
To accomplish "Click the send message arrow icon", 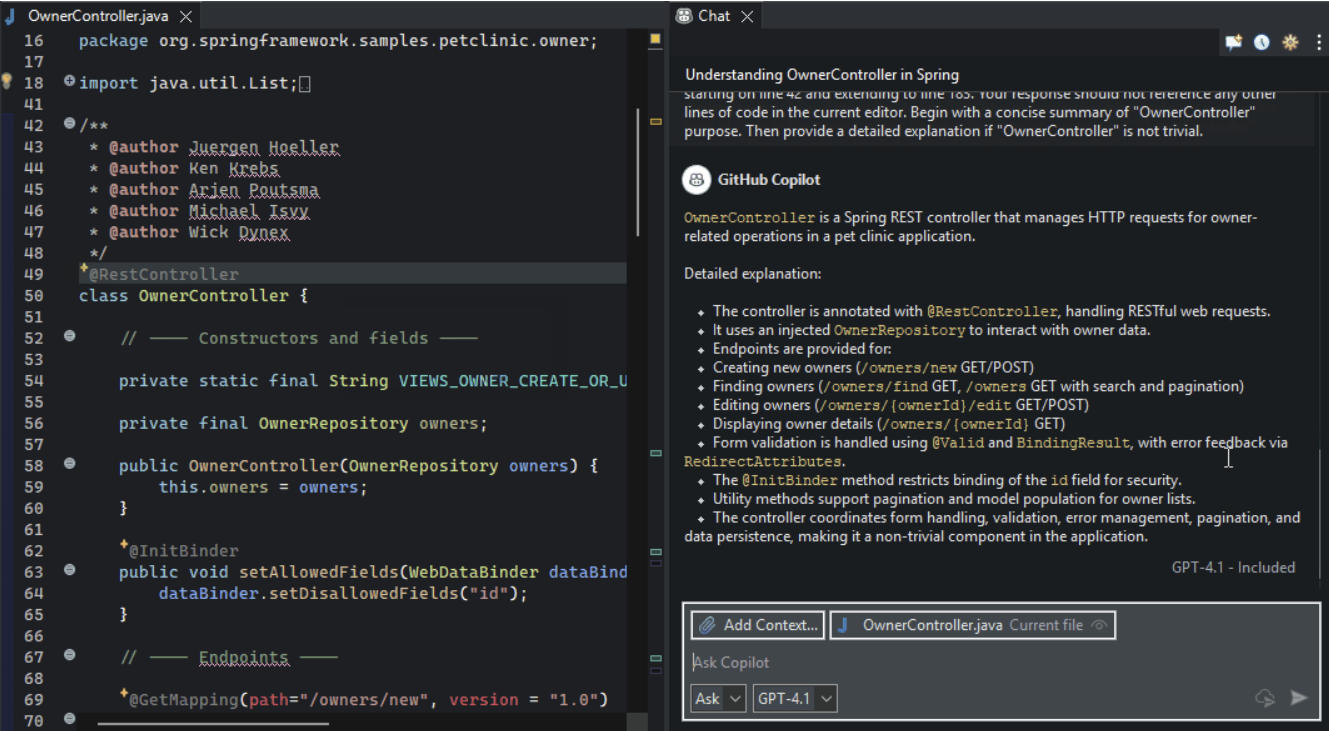I will 1299,698.
